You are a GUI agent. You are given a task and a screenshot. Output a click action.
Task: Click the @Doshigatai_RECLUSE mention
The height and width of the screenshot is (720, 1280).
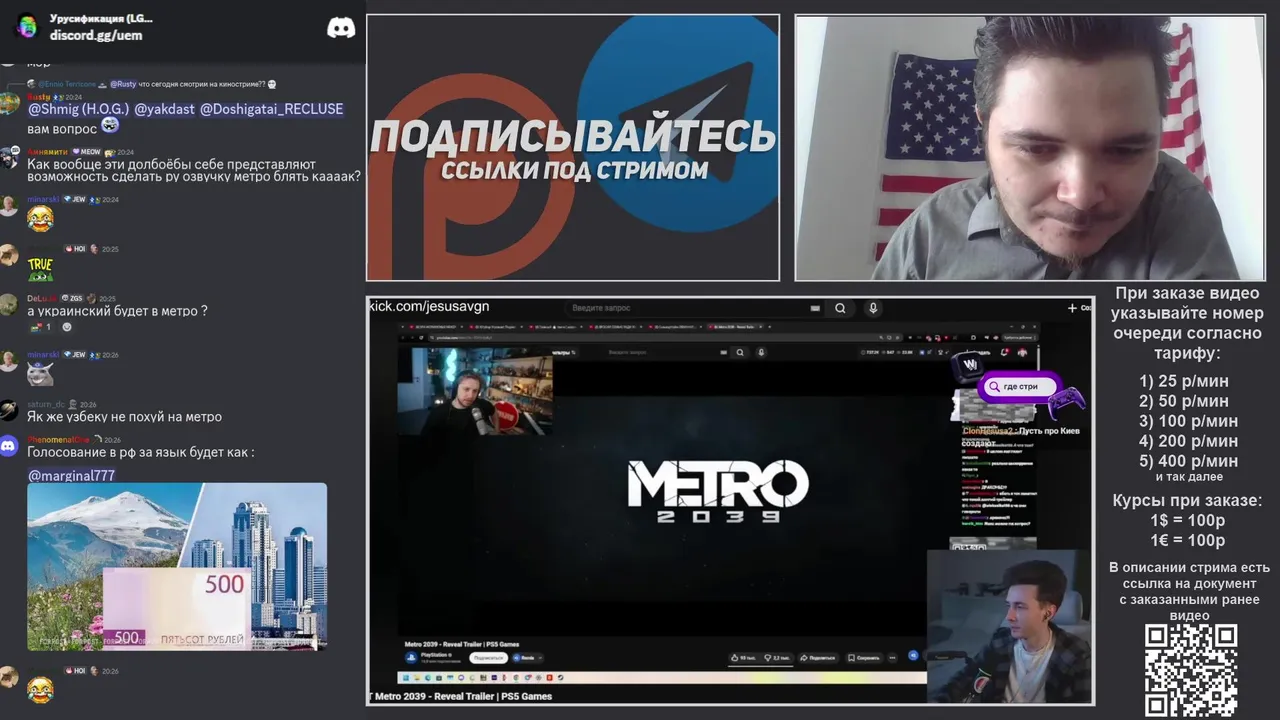[271, 109]
